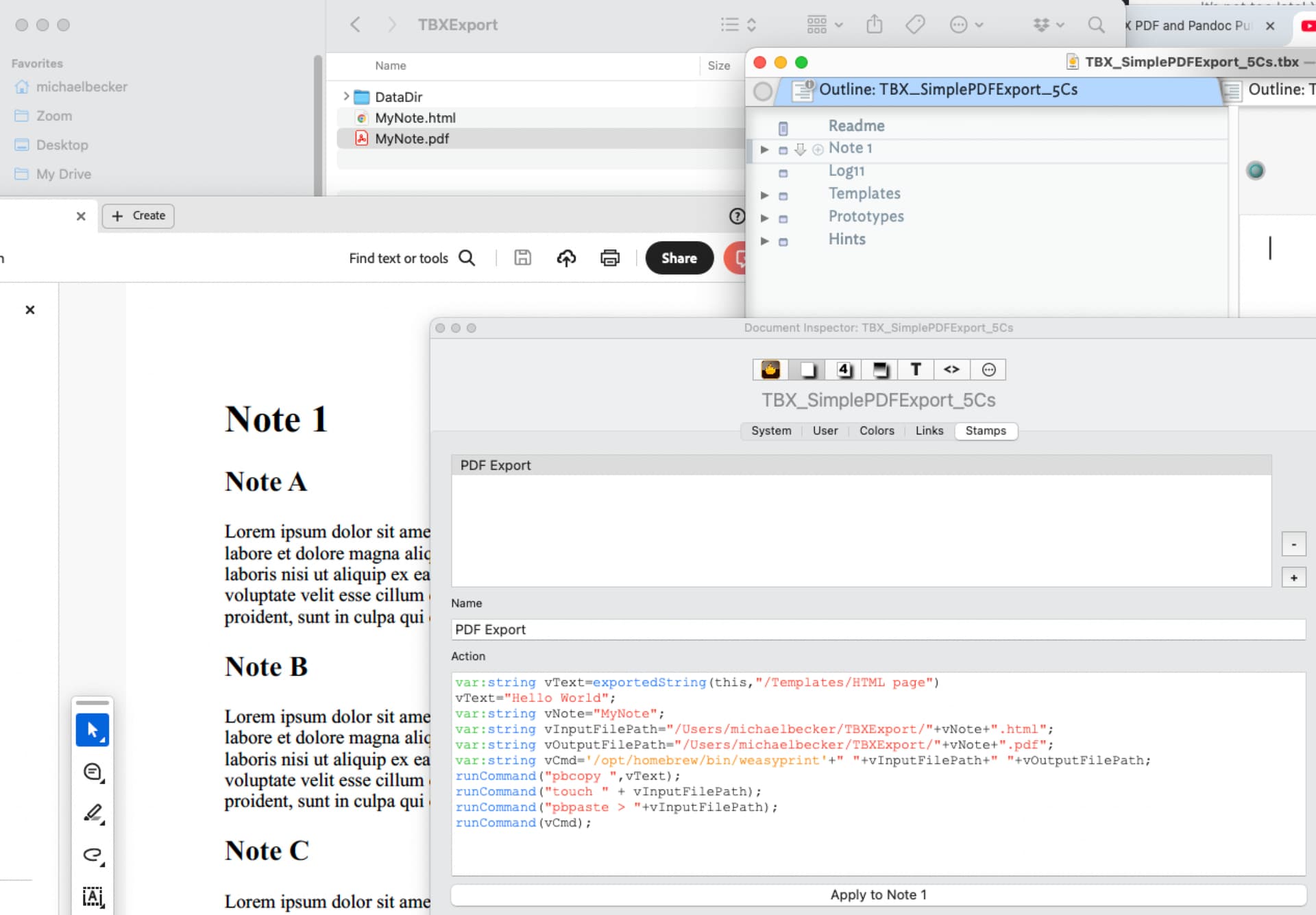Switch to the Links tab
Viewport: 1316px width, 915px height.
929,430
